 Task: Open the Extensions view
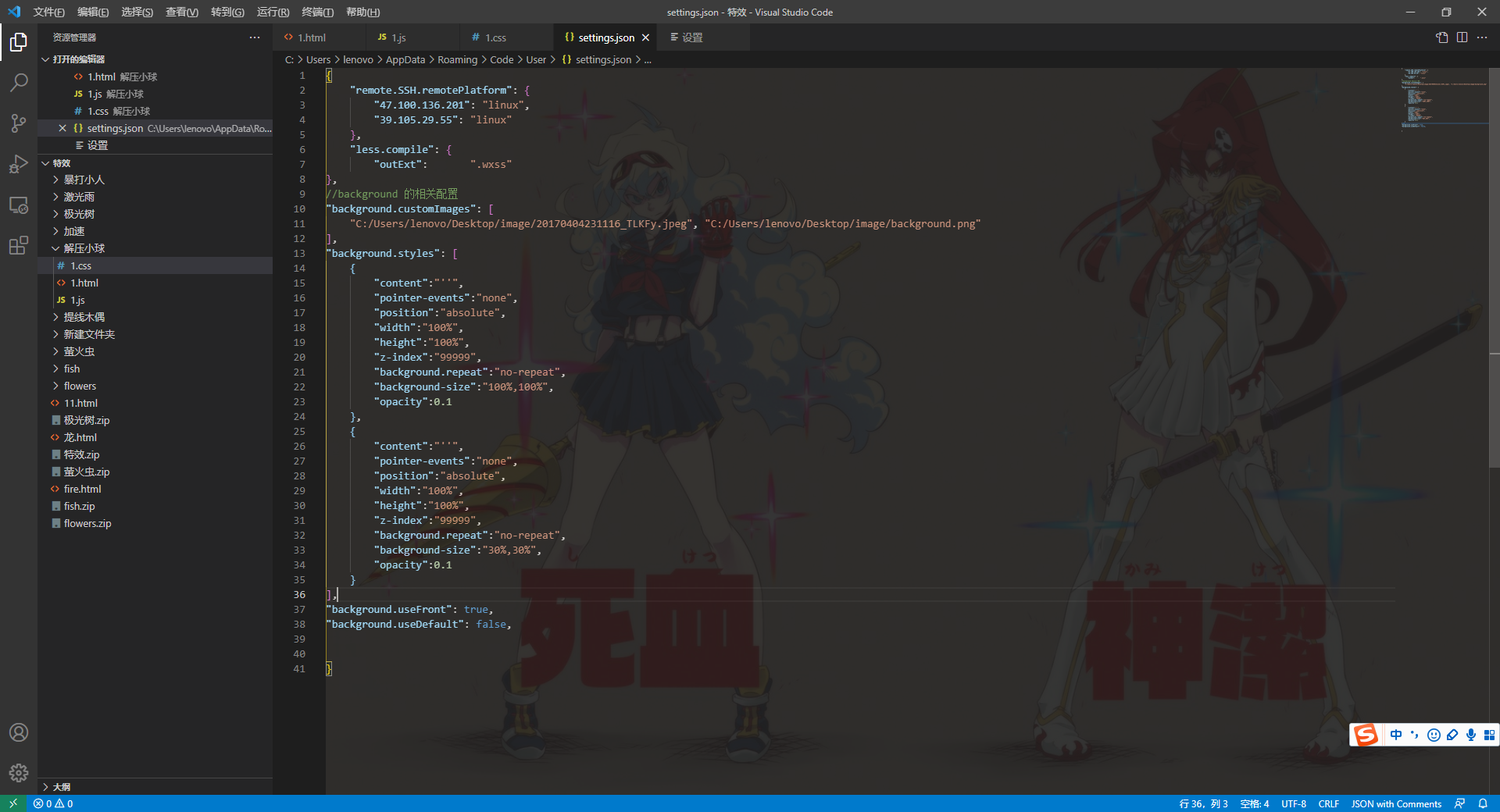tap(19, 246)
